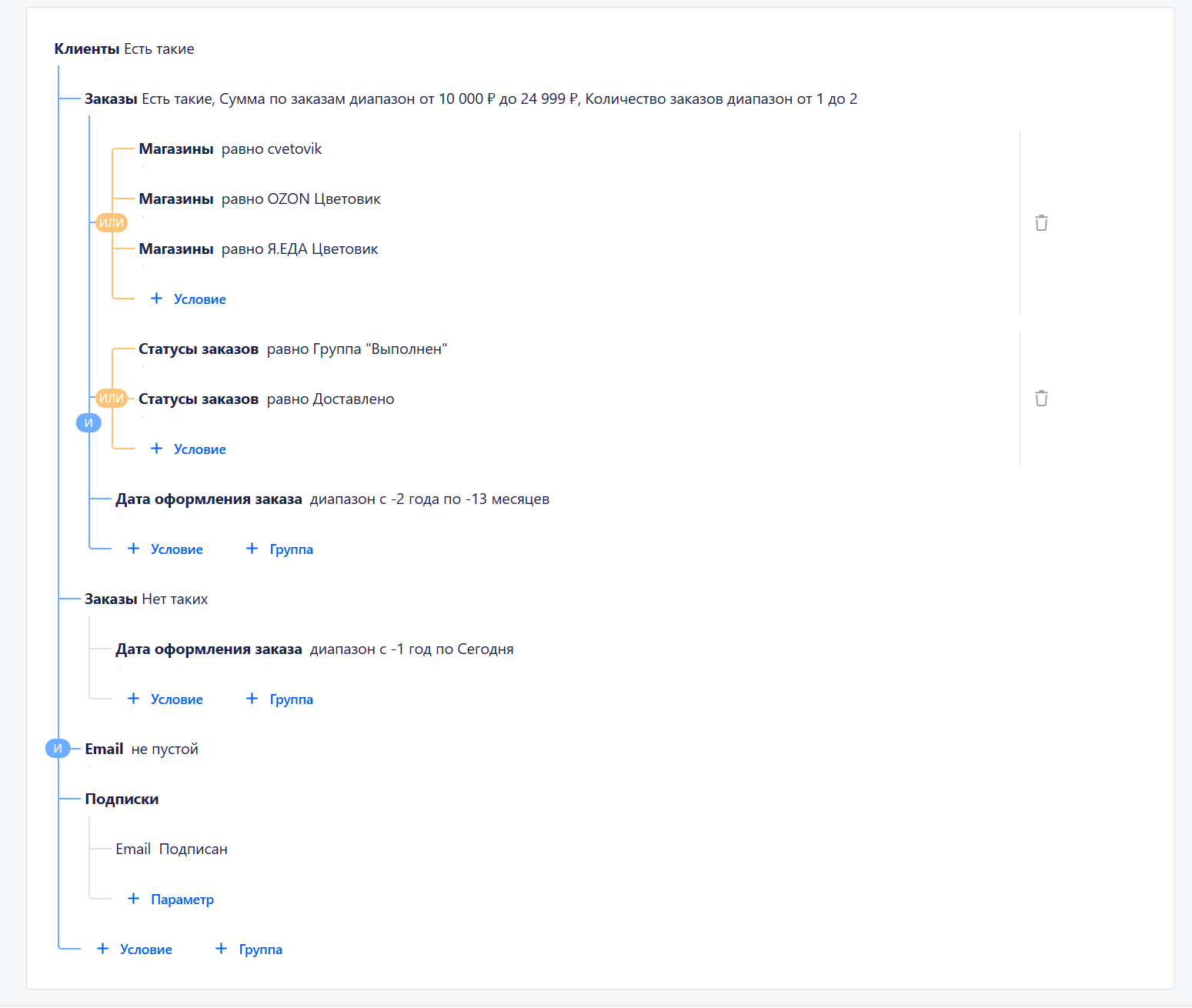Image resolution: width=1192 pixels, height=1008 pixels.
Task: Delete the Статусы заказов group via trash icon
Action: pos(1041,399)
